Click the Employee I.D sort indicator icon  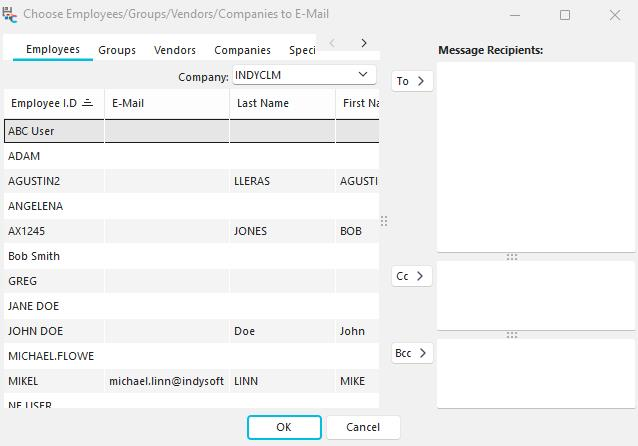87,103
